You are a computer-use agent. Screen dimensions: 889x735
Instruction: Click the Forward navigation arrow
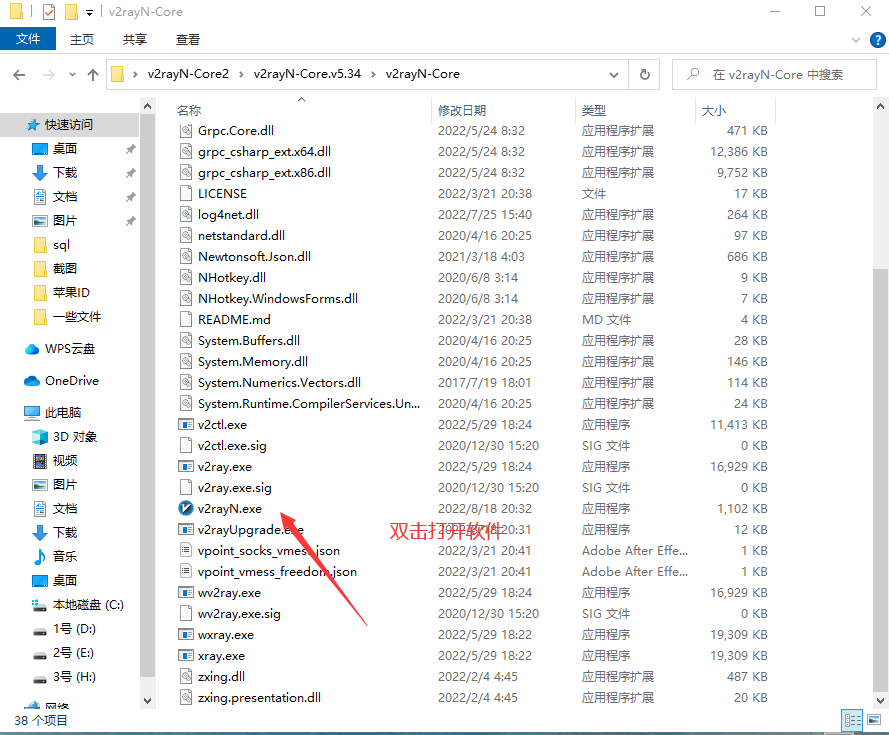49,74
